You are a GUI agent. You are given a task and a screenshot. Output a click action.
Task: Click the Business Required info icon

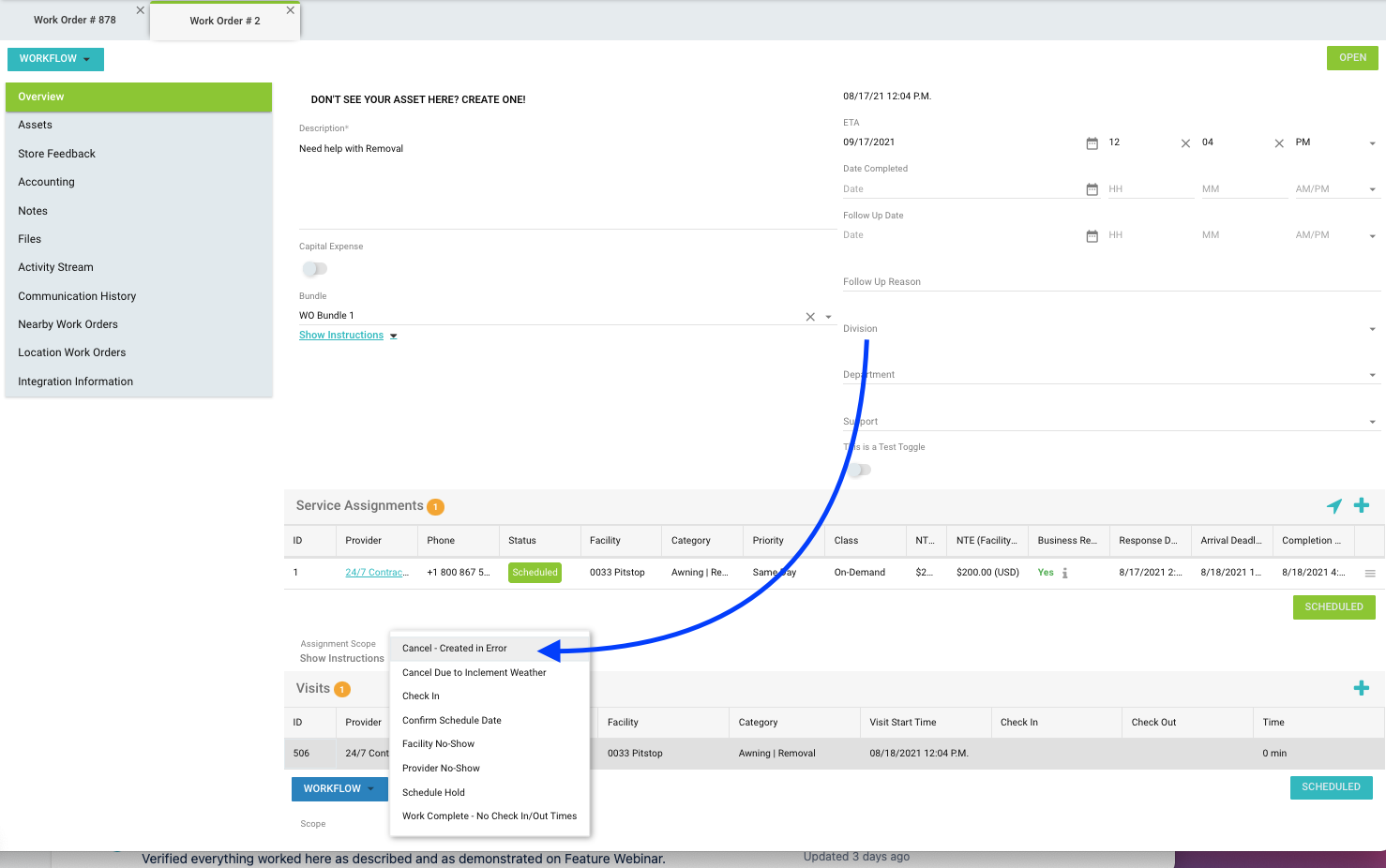[1064, 573]
